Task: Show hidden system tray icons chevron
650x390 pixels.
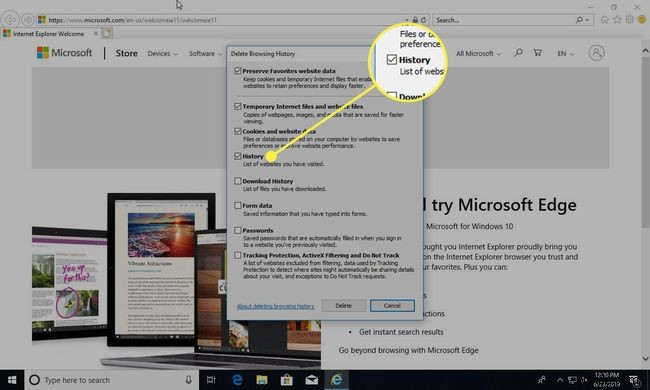Action: [x=560, y=380]
